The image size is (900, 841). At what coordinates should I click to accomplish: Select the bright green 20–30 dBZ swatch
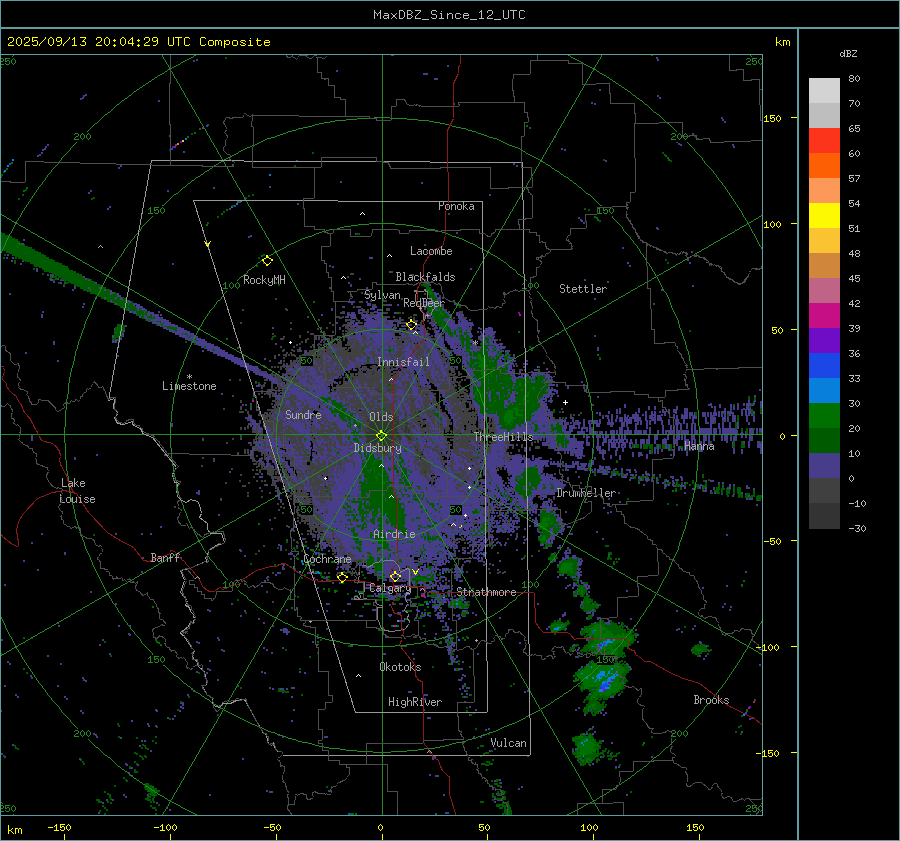pos(824,416)
